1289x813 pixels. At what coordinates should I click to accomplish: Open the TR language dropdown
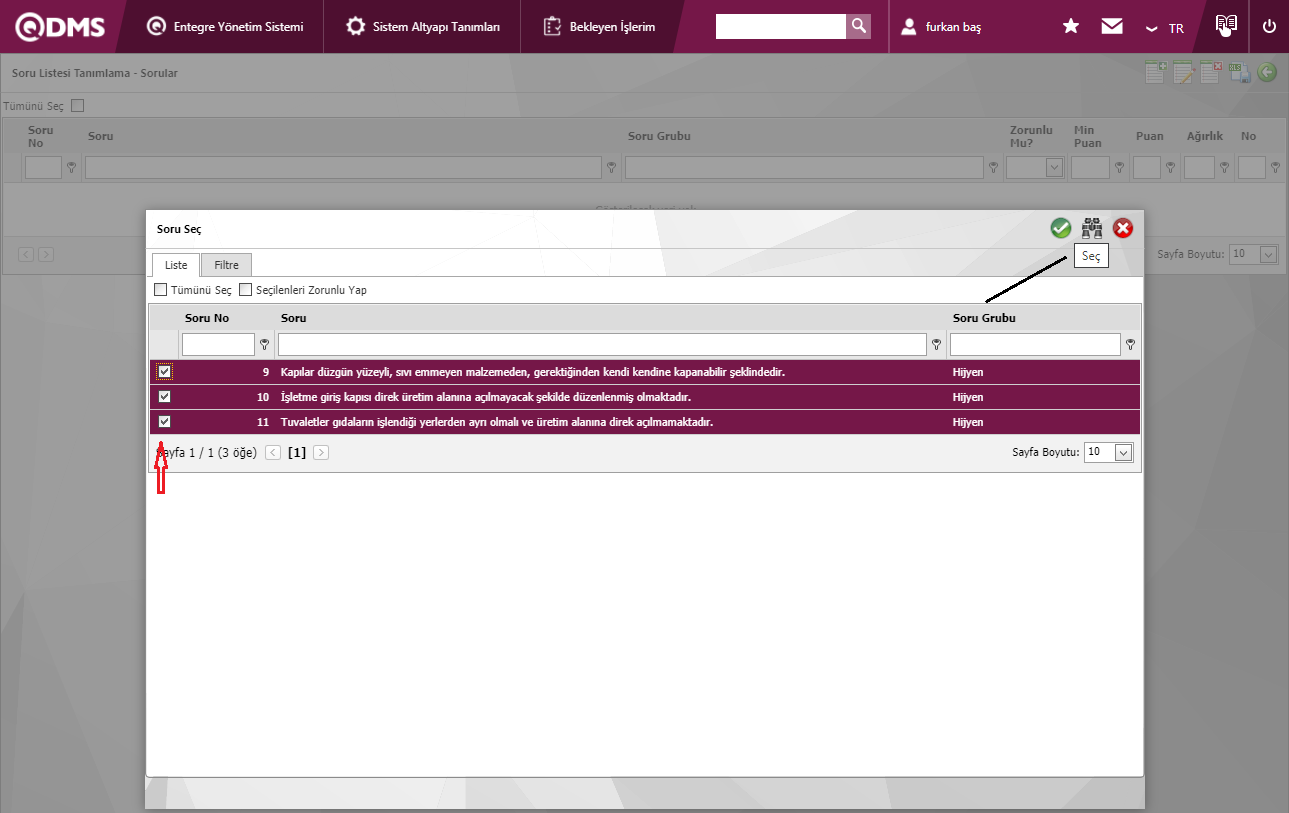pos(1165,28)
